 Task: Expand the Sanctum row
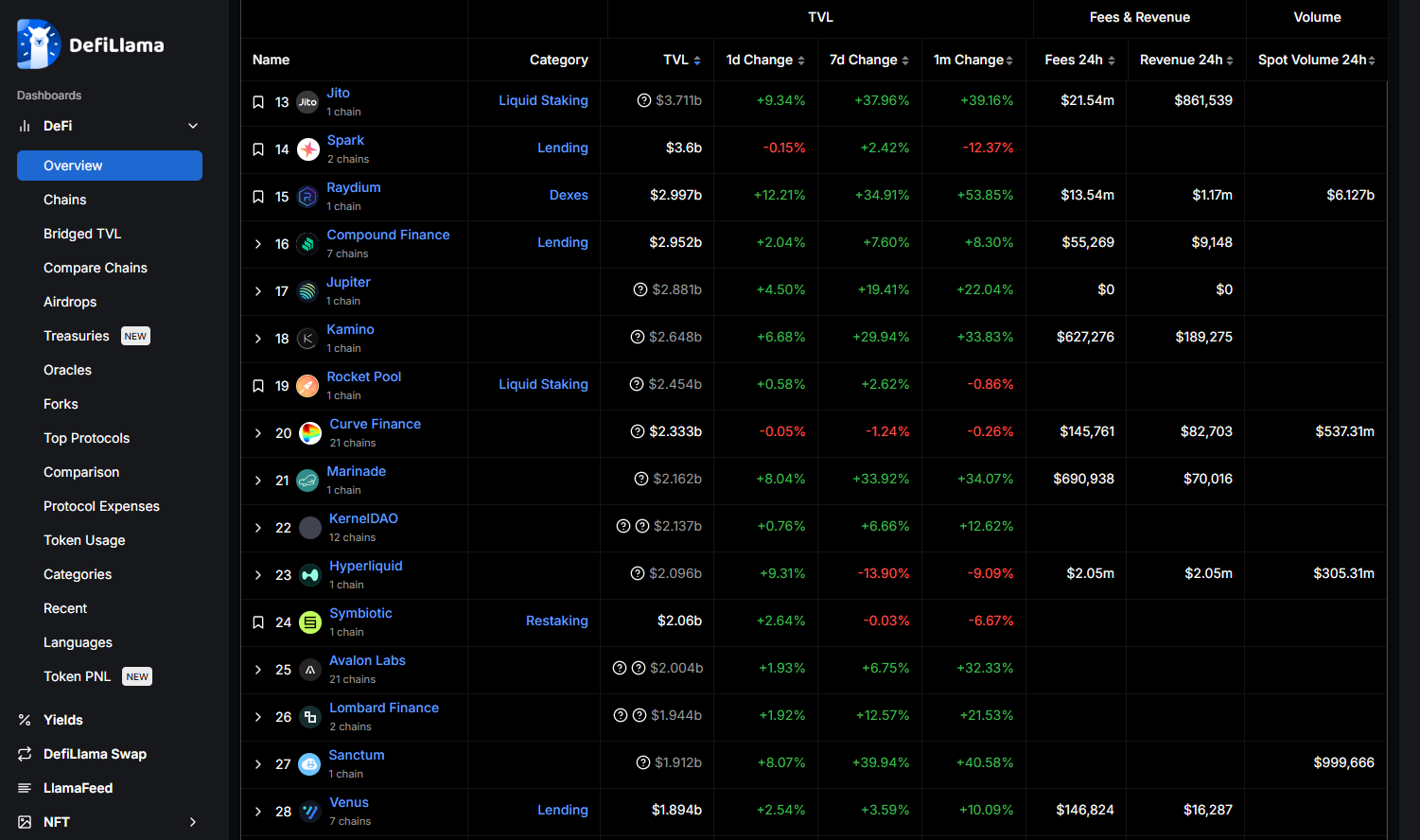[x=258, y=764]
